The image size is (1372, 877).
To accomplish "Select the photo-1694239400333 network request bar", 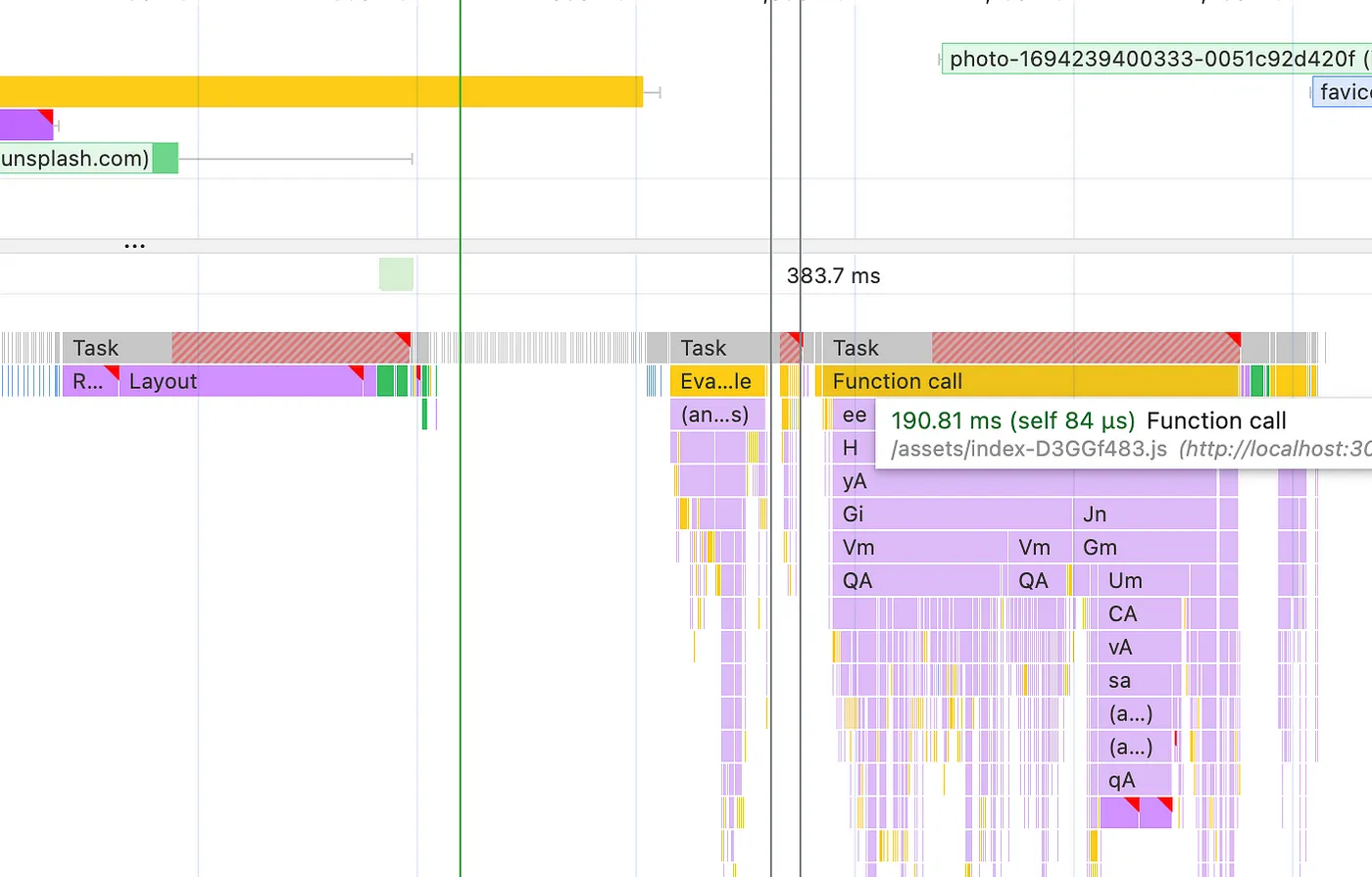I will pyautogui.click(x=1156, y=59).
